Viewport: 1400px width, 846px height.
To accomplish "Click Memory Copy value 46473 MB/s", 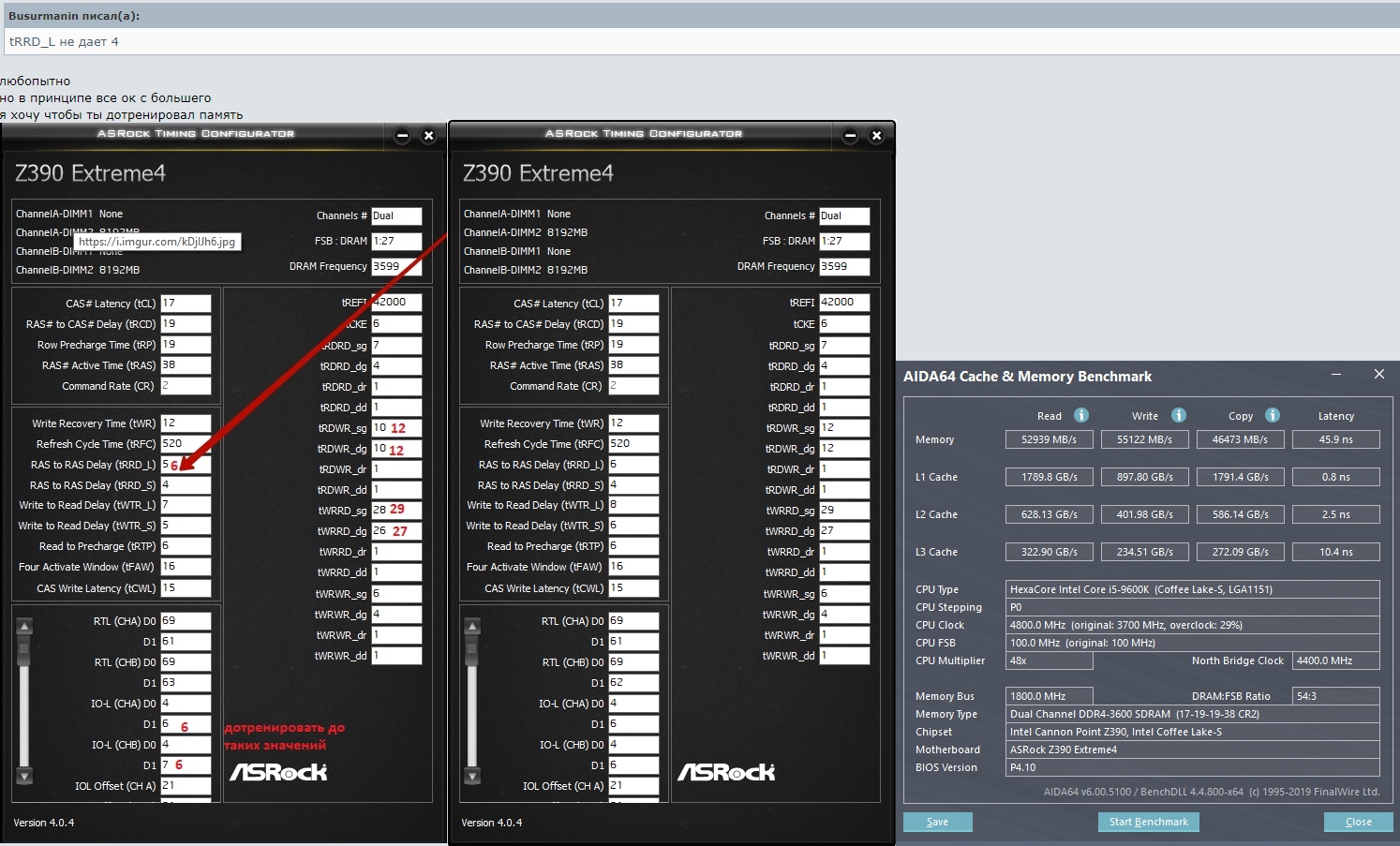I will pos(1241,439).
